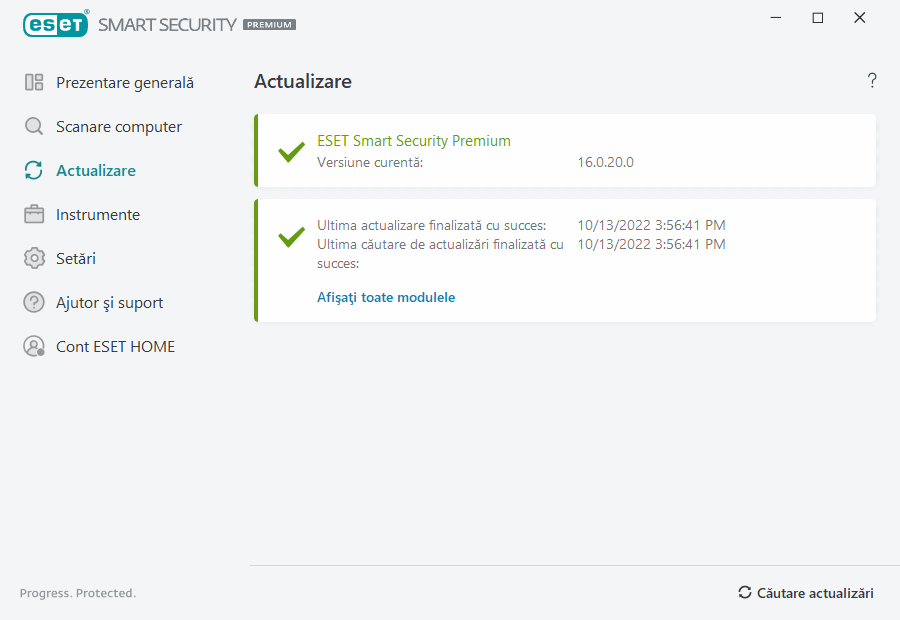Image resolution: width=900 pixels, height=620 pixels.
Task: Click the Scanare computer magnifier icon
Action: coord(34,127)
